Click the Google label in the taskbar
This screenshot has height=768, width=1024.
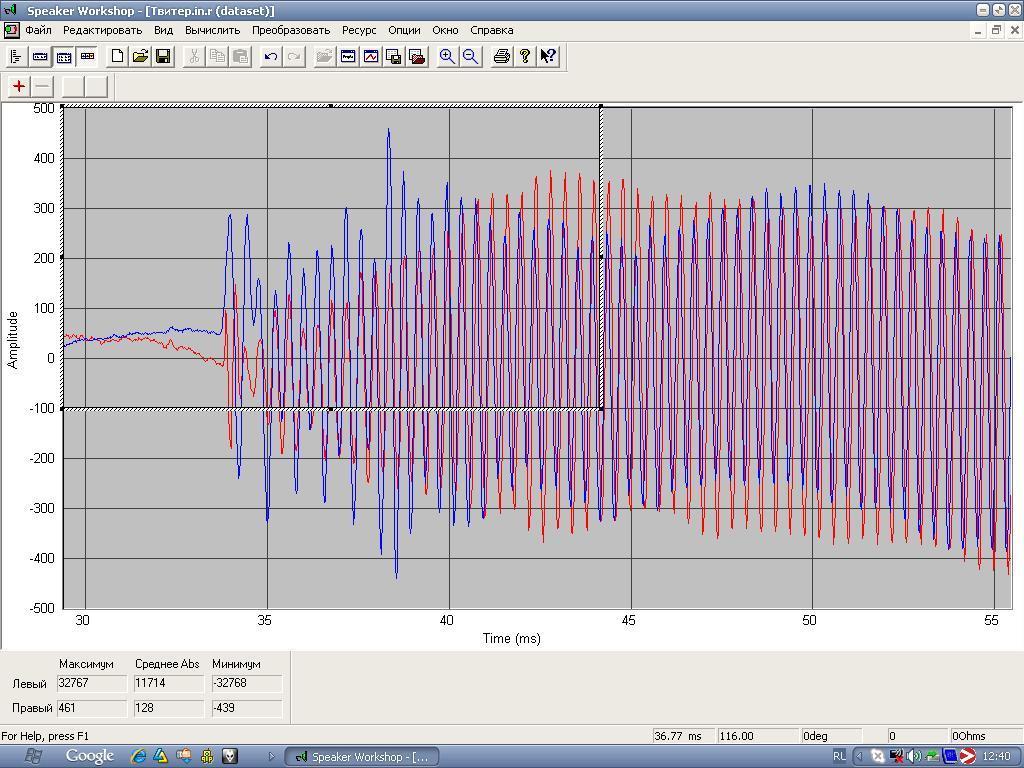89,756
